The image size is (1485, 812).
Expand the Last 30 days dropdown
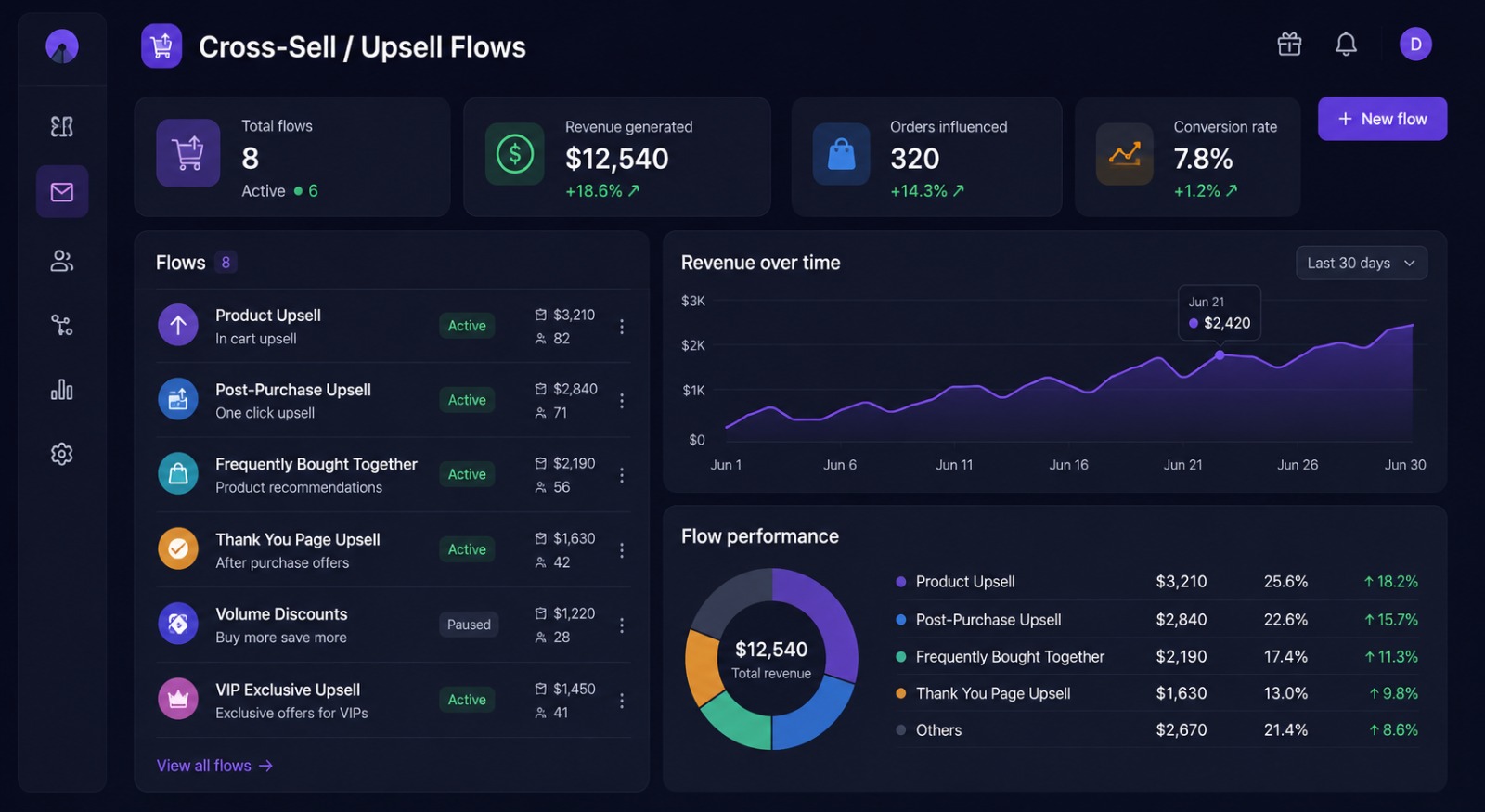(x=1362, y=263)
